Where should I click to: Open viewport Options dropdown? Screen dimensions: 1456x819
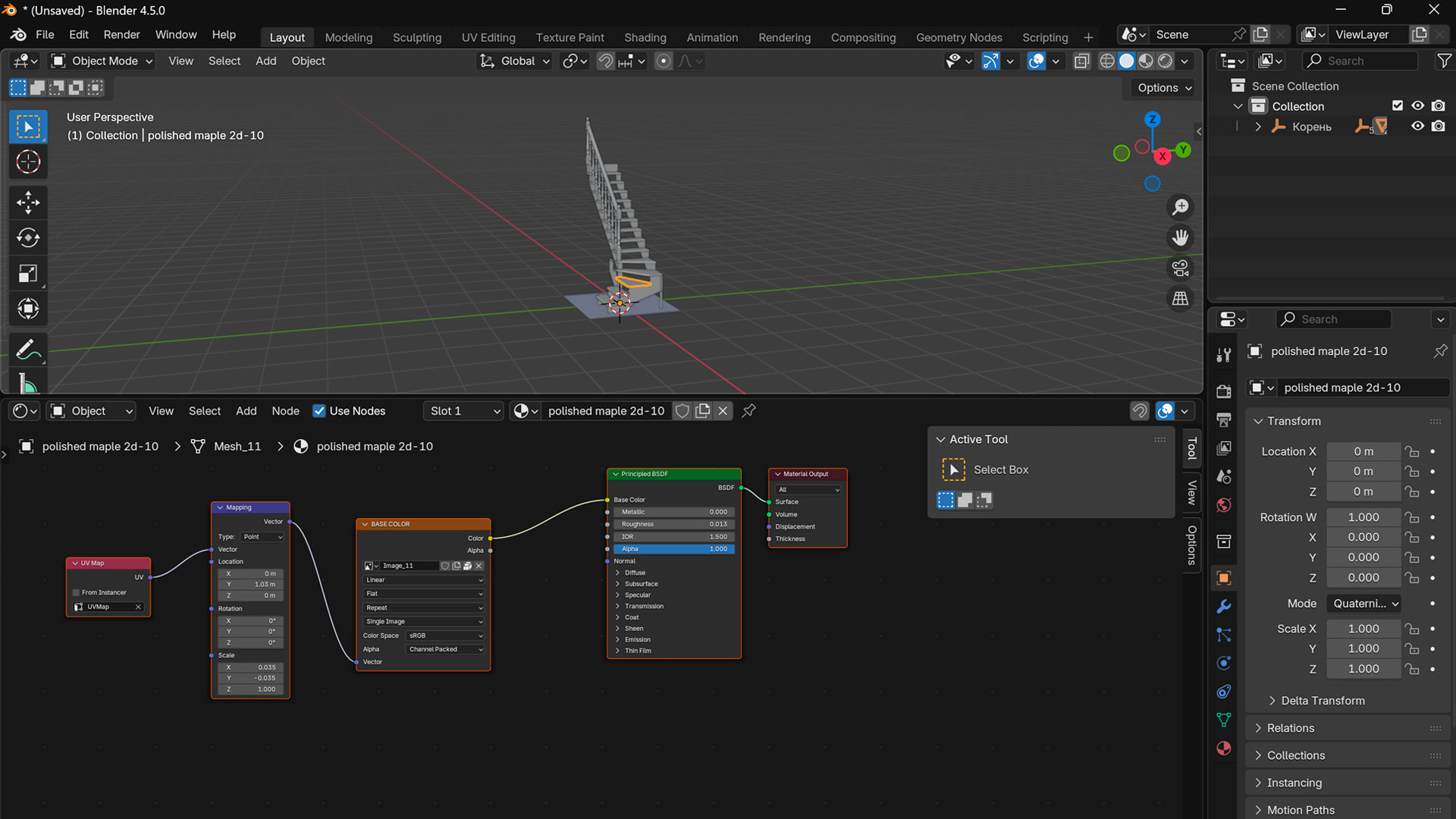tap(1164, 88)
